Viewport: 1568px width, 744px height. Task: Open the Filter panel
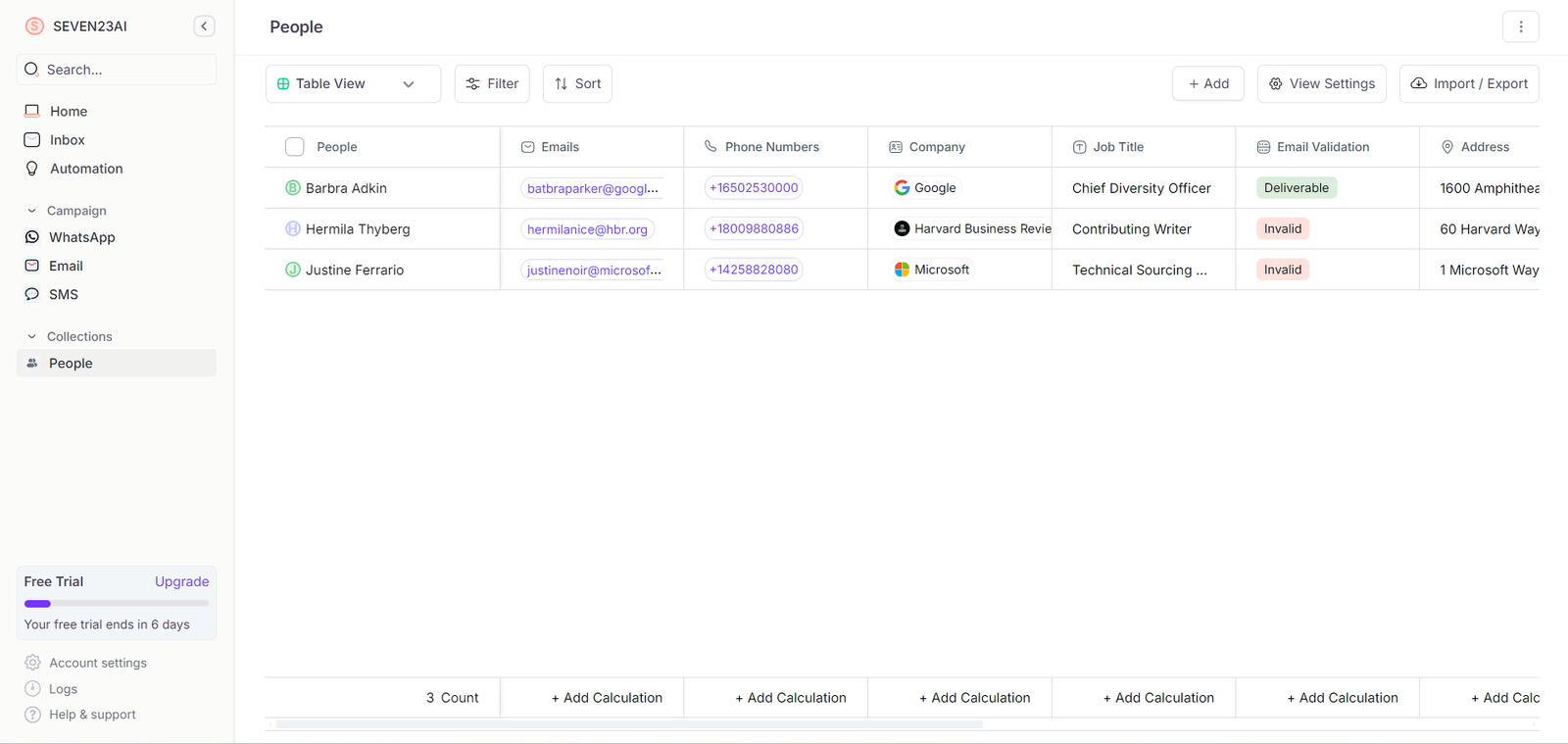[492, 83]
